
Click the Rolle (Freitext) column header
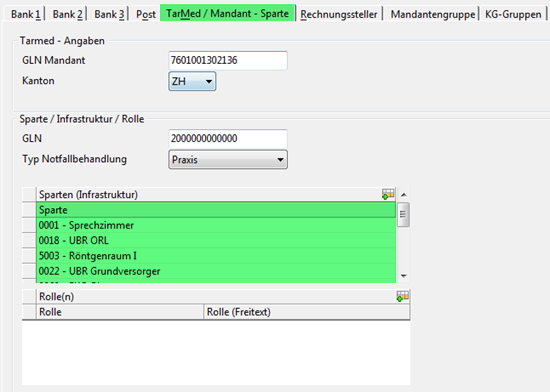pos(307,312)
